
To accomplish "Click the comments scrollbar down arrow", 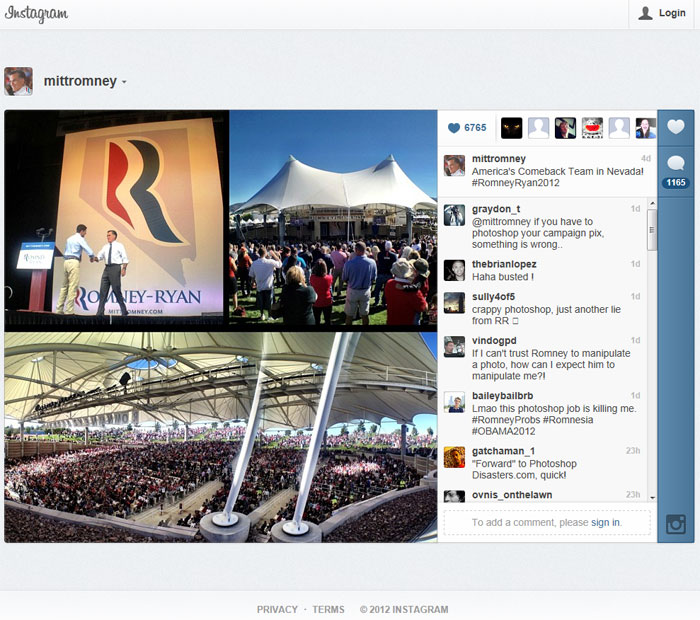I will click(652, 497).
